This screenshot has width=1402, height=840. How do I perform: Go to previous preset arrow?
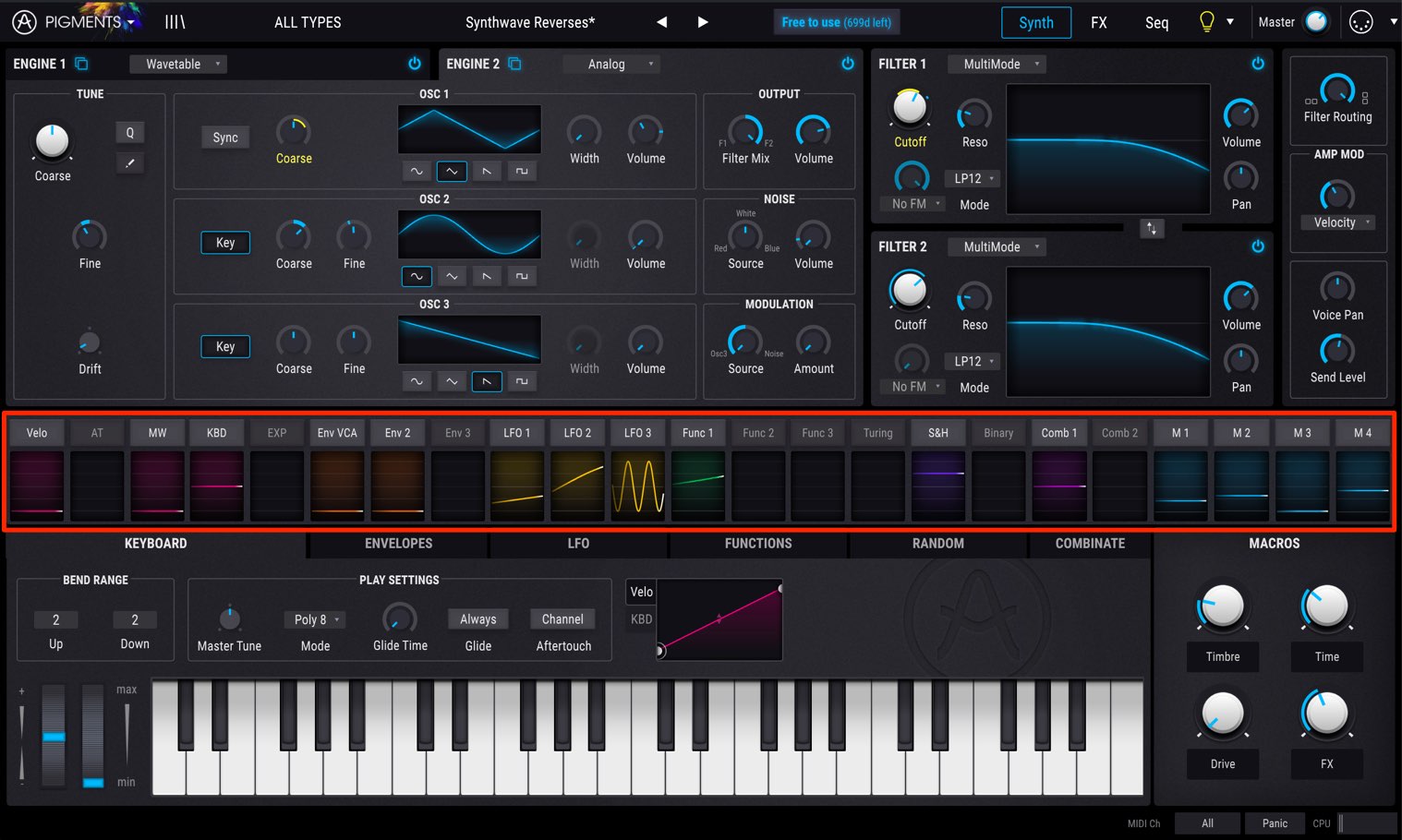pos(661,22)
